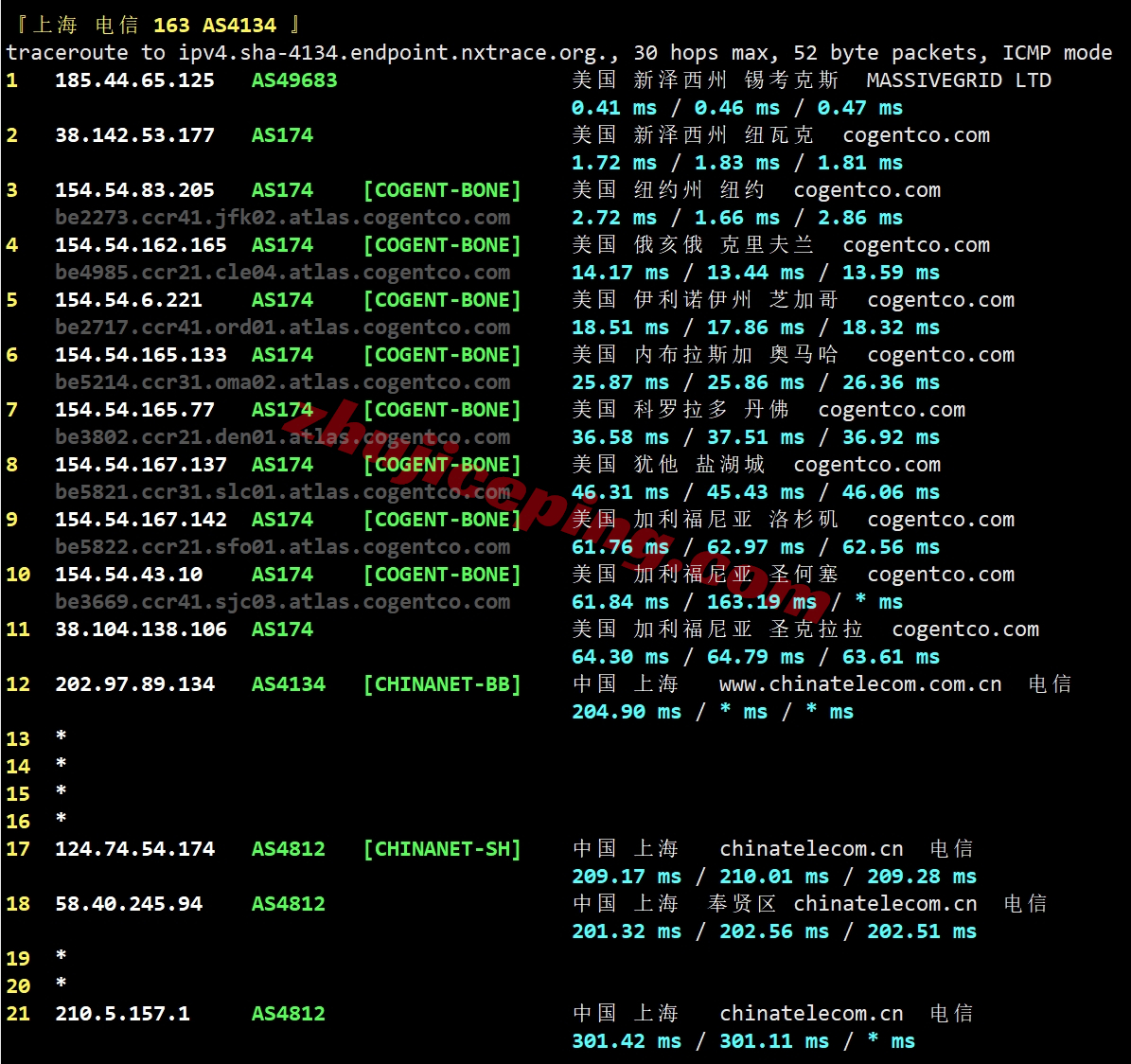The width and height of the screenshot is (1131, 1064).
Task: Select the 201.32 ms latency value
Action: [x=627, y=931]
